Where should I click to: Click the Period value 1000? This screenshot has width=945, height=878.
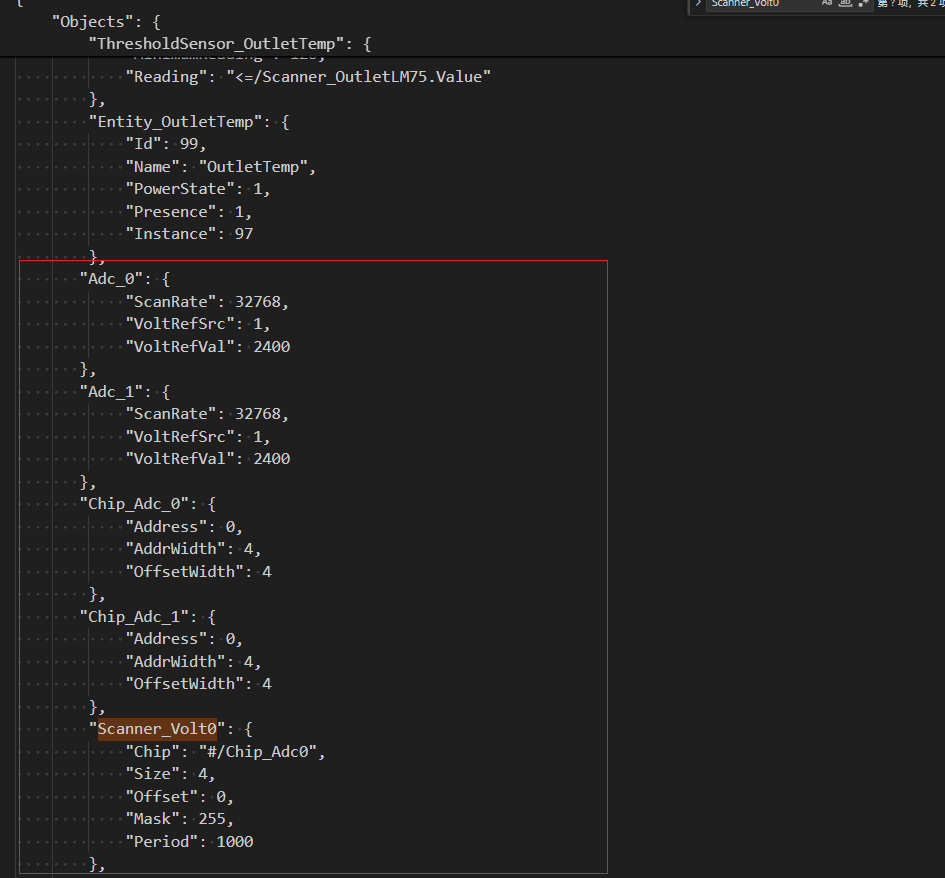pyautogui.click(x=234, y=841)
